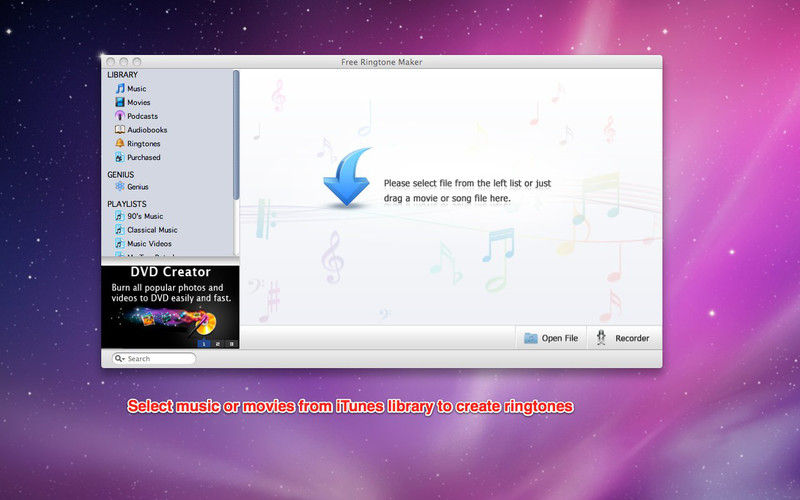
Task: Select the Music library icon
Action: click(x=120, y=89)
